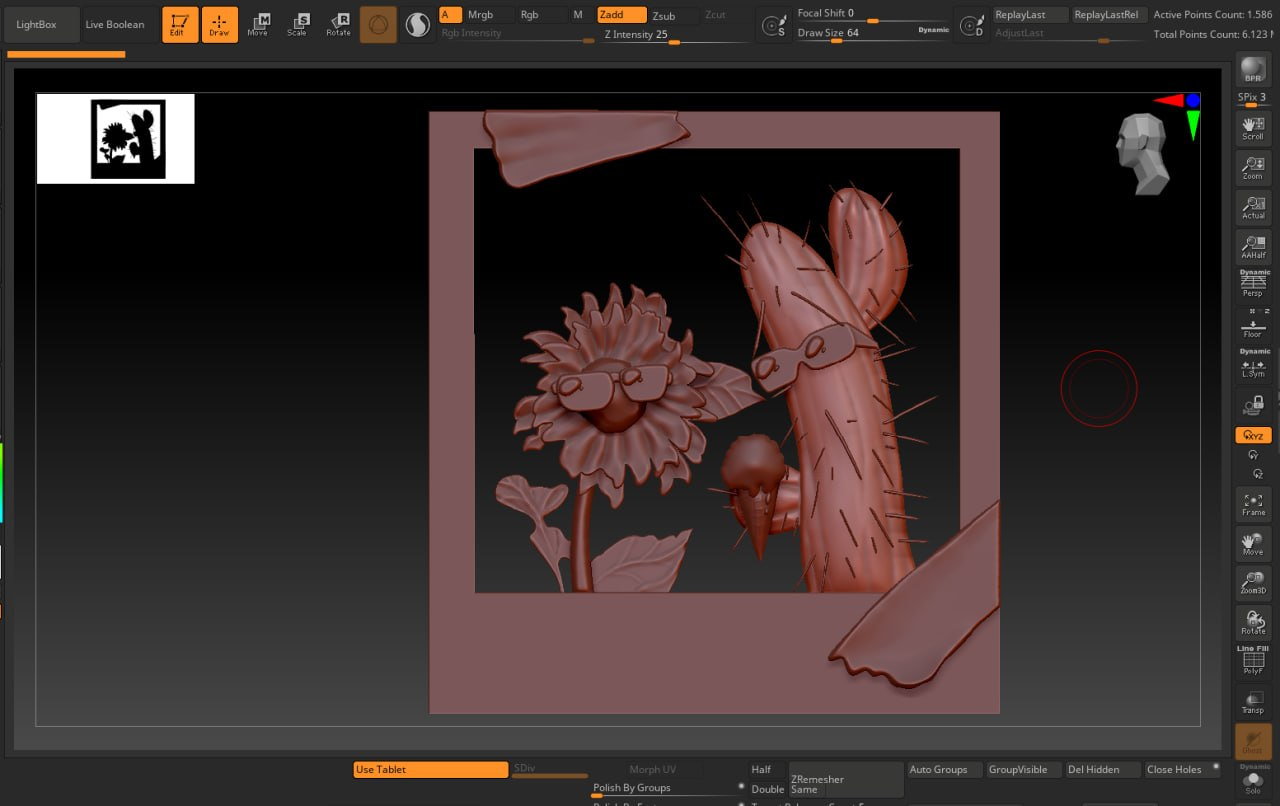Click the Close Holes button
The height and width of the screenshot is (806, 1280).
tap(1180, 769)
